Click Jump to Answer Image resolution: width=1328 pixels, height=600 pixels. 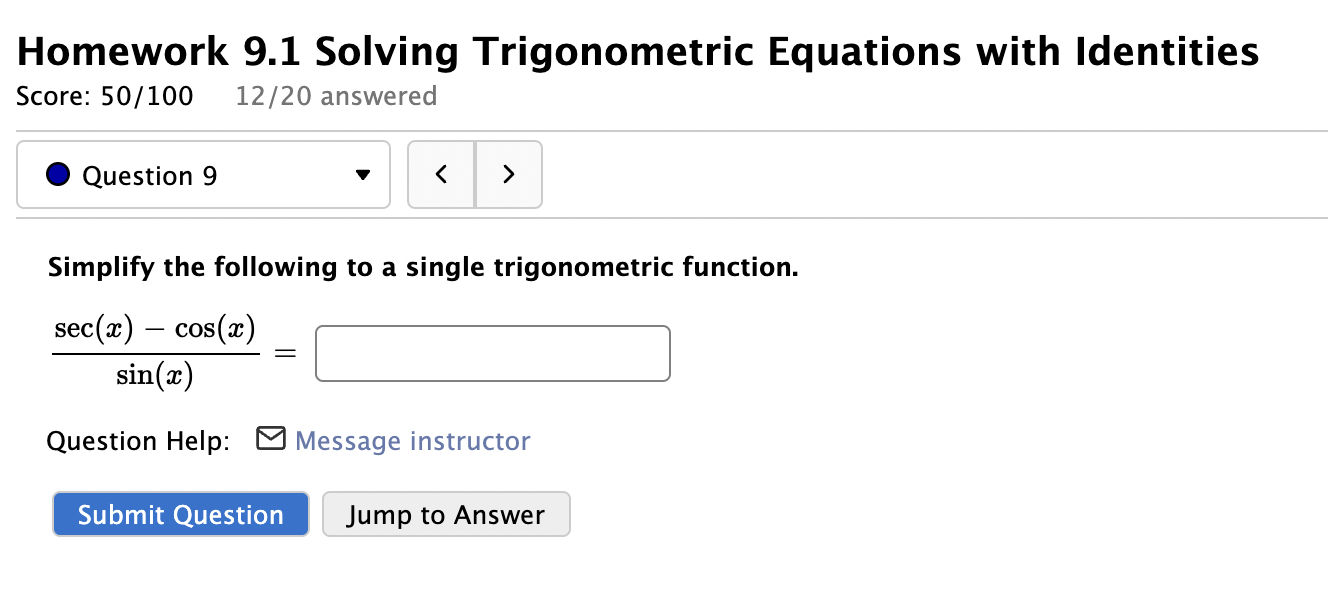pyautogui.click(x=446, y=514)
